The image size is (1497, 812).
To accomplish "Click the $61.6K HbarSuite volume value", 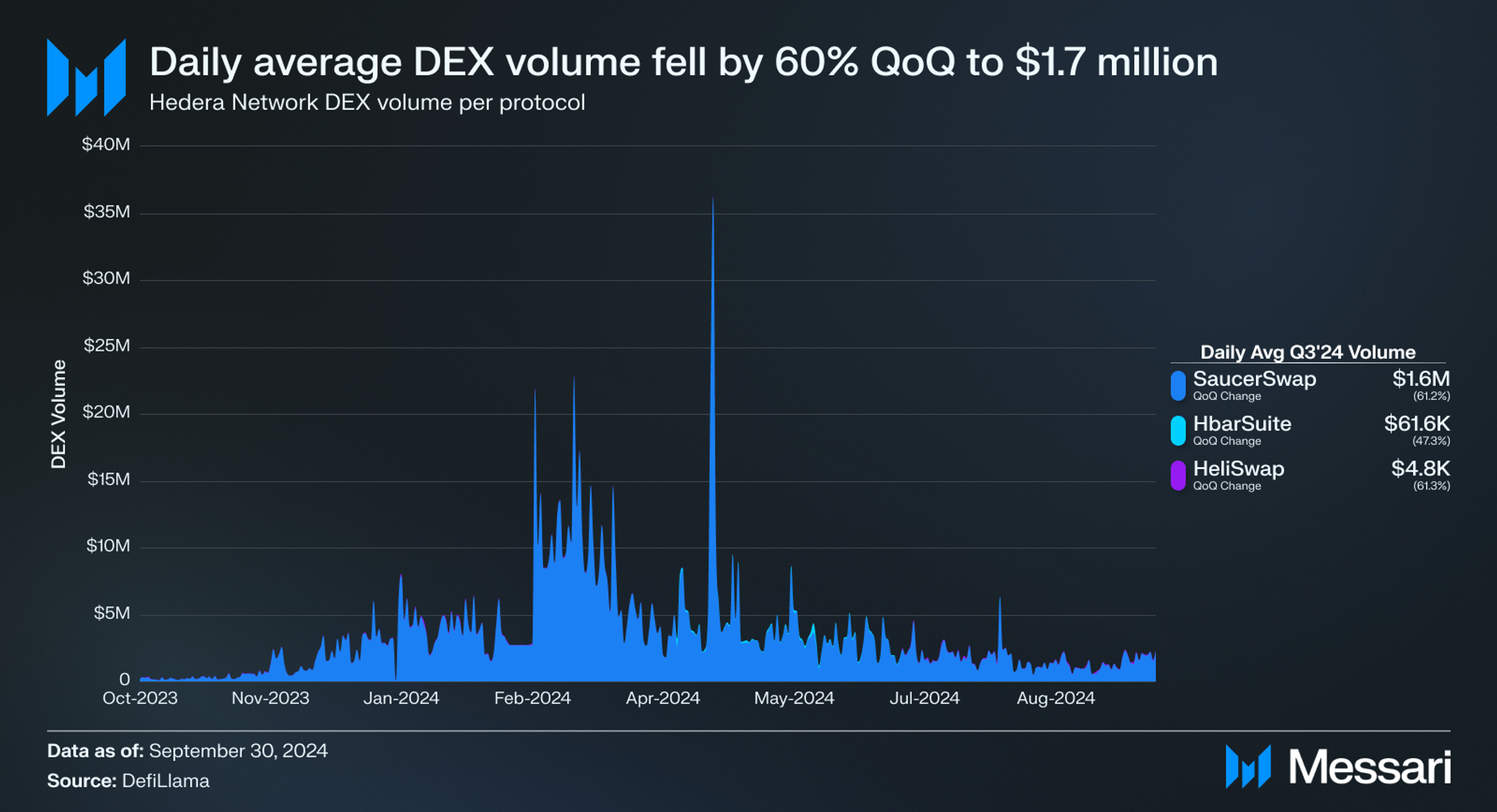I will click(x=1417, y=424).
